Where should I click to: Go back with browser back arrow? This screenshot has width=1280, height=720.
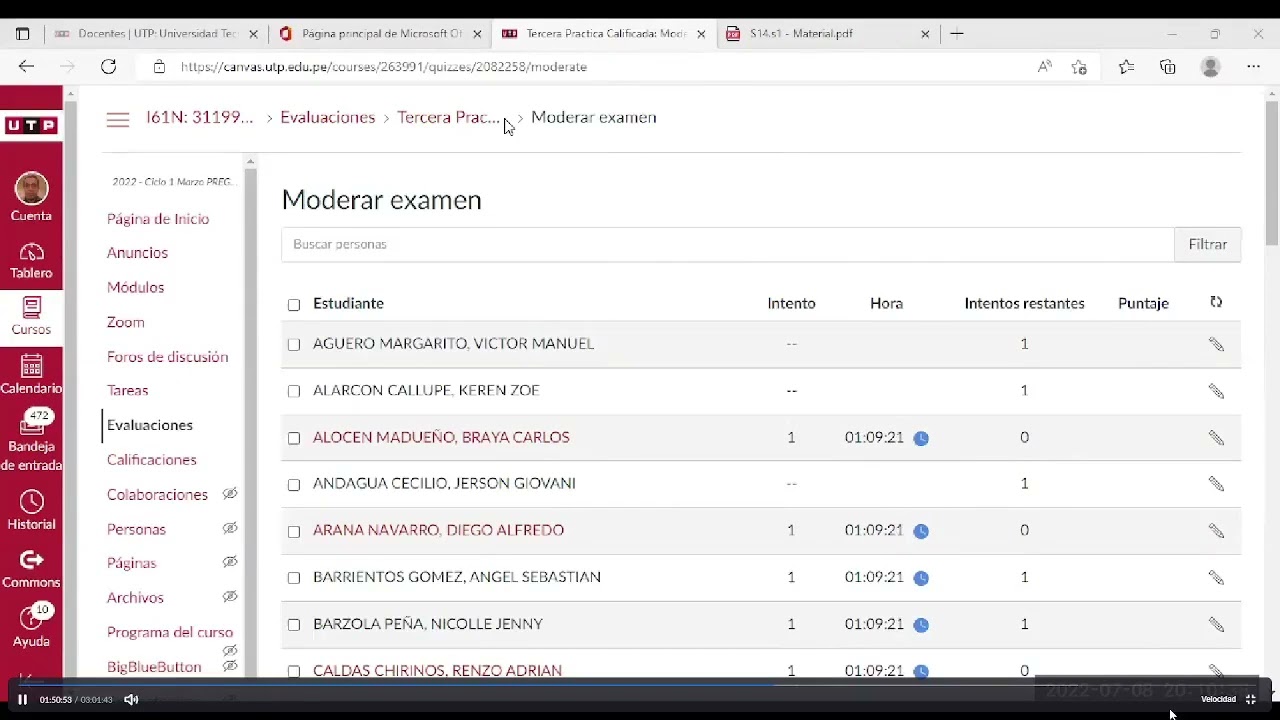coord(26,67)
